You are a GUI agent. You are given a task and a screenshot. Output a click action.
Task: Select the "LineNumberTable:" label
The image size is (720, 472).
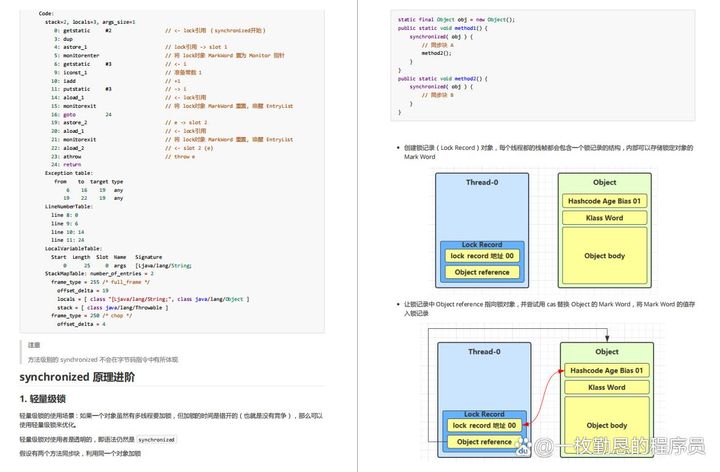tap(69, 207)
